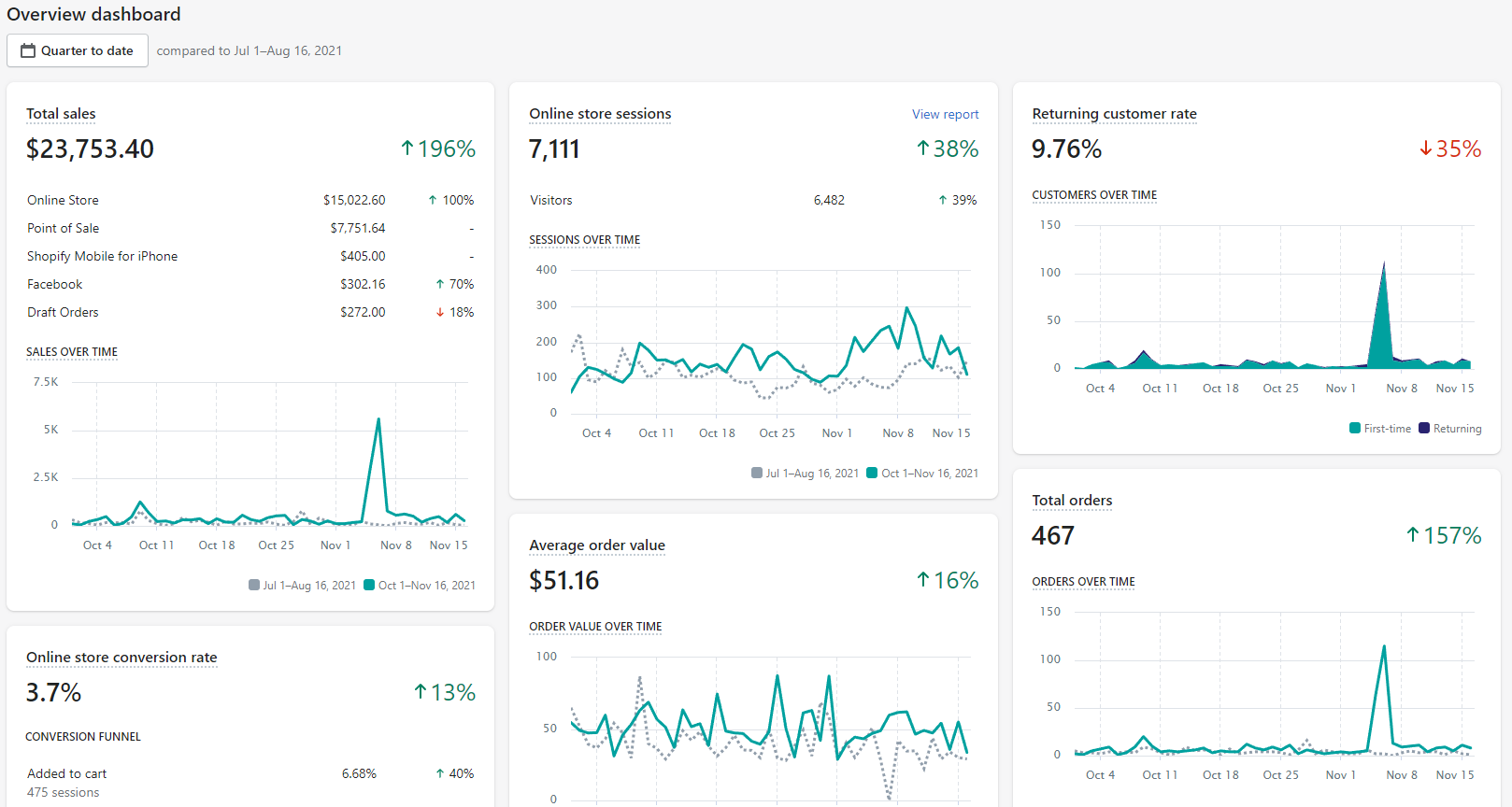Click the $51.16 average order value

563,580
